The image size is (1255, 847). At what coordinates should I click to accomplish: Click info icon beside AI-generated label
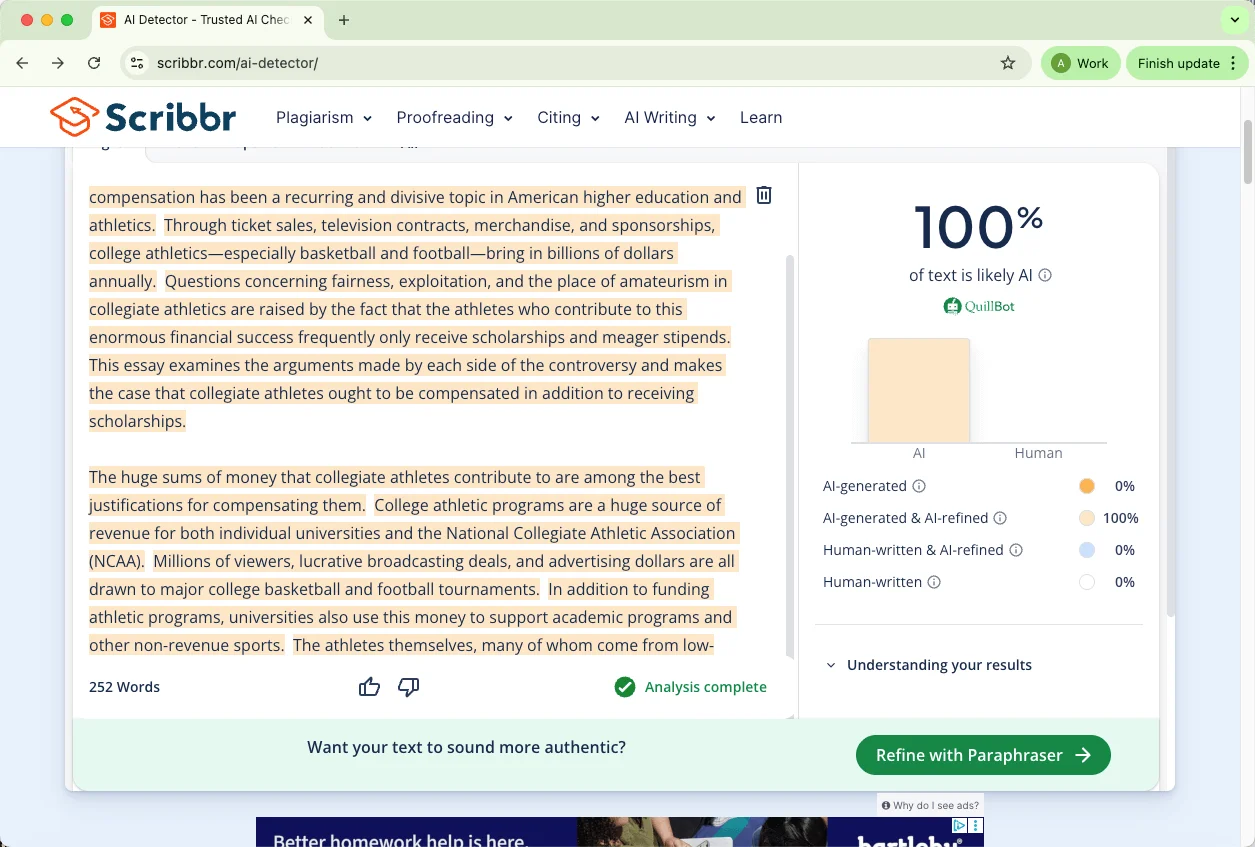pyautogui.click(x=919, y=486)
